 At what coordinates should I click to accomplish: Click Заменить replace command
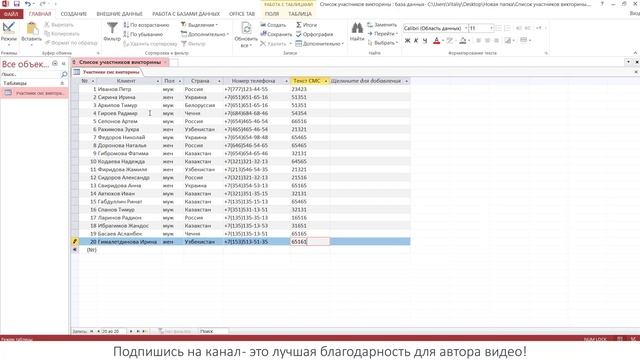point(382,25)
